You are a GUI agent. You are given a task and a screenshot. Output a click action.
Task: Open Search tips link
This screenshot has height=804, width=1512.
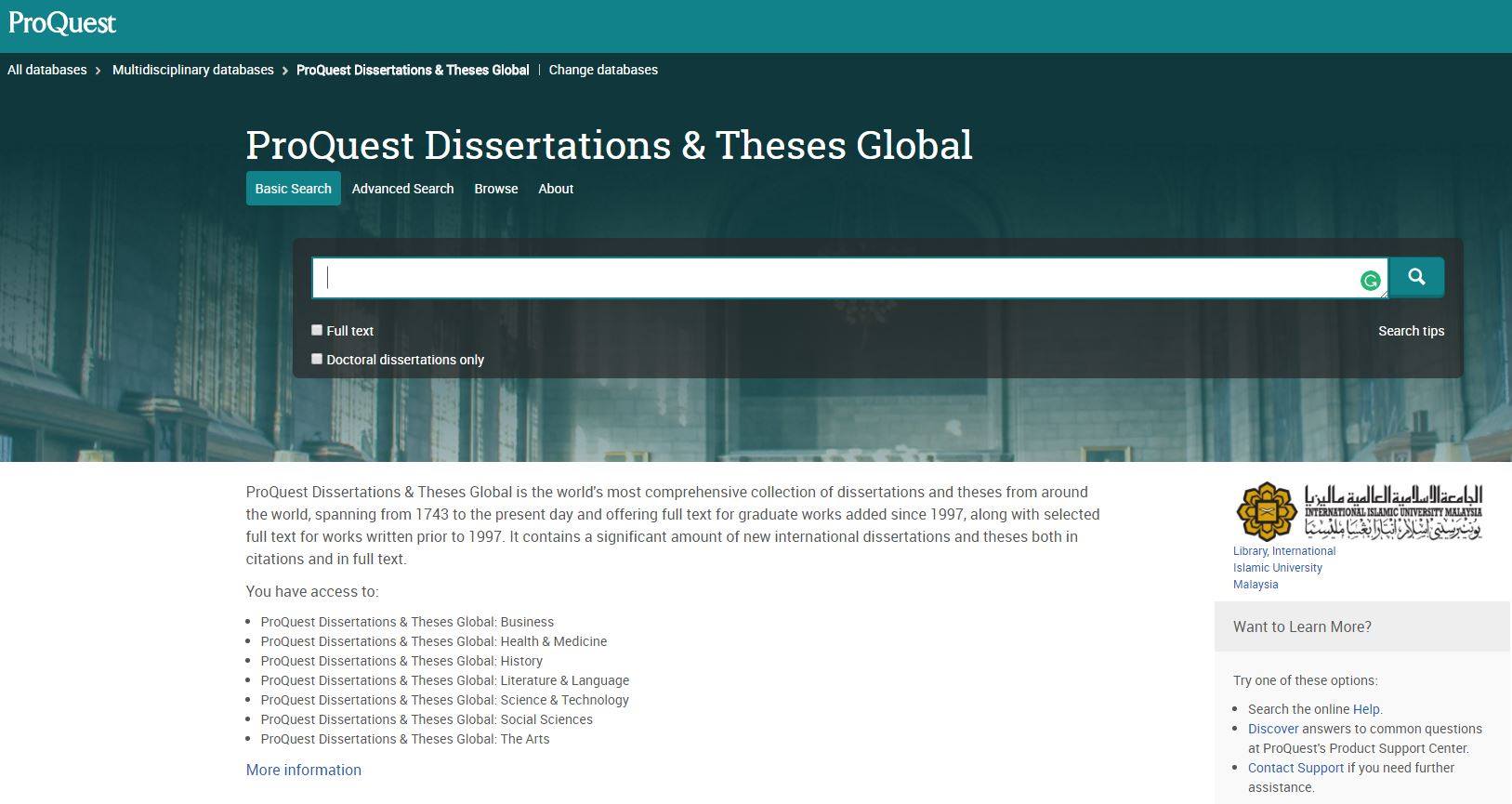click(x=1411, y=331)
